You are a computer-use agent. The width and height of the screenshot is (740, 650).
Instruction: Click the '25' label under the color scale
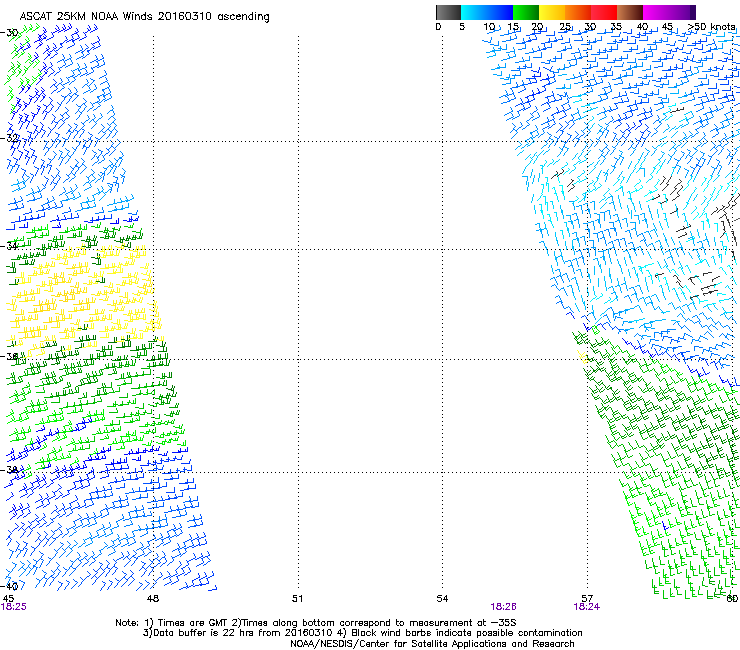click(565, 27)
